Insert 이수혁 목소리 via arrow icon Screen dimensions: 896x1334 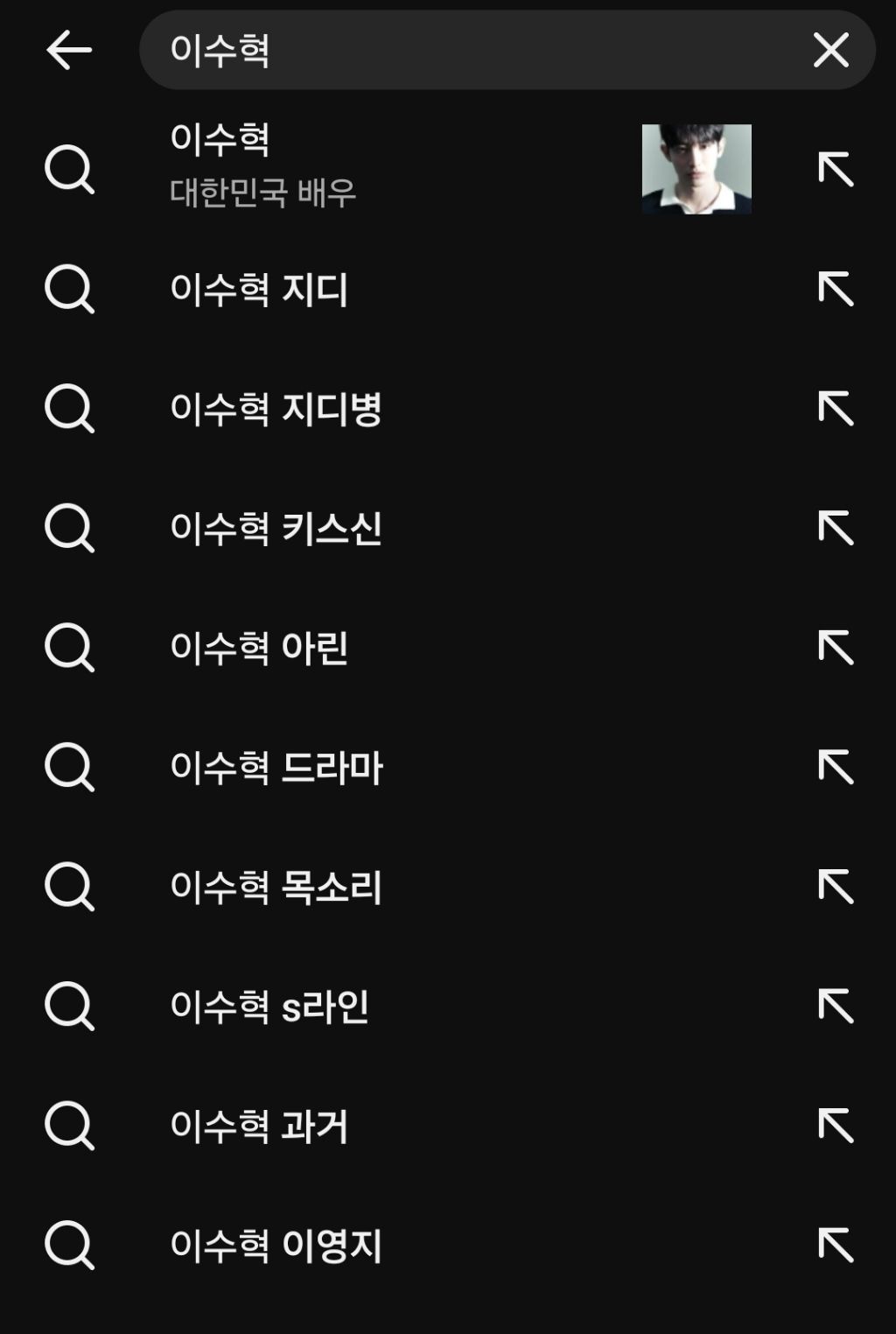[x=836, y=887]
